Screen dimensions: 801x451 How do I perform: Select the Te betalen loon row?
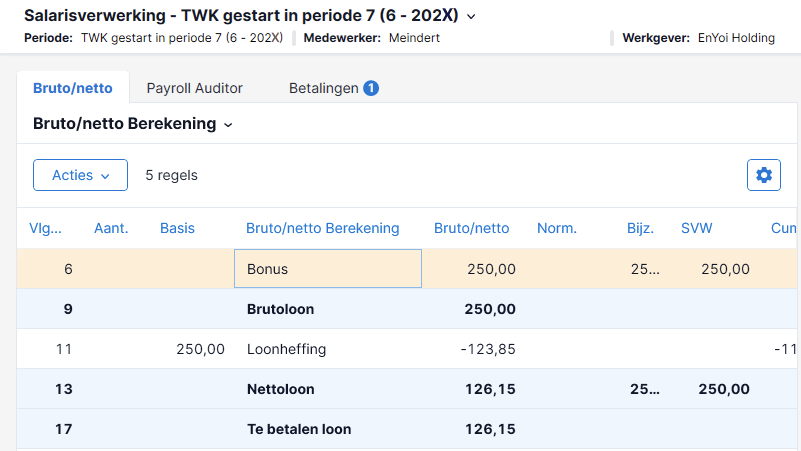[x=407, y=429]
